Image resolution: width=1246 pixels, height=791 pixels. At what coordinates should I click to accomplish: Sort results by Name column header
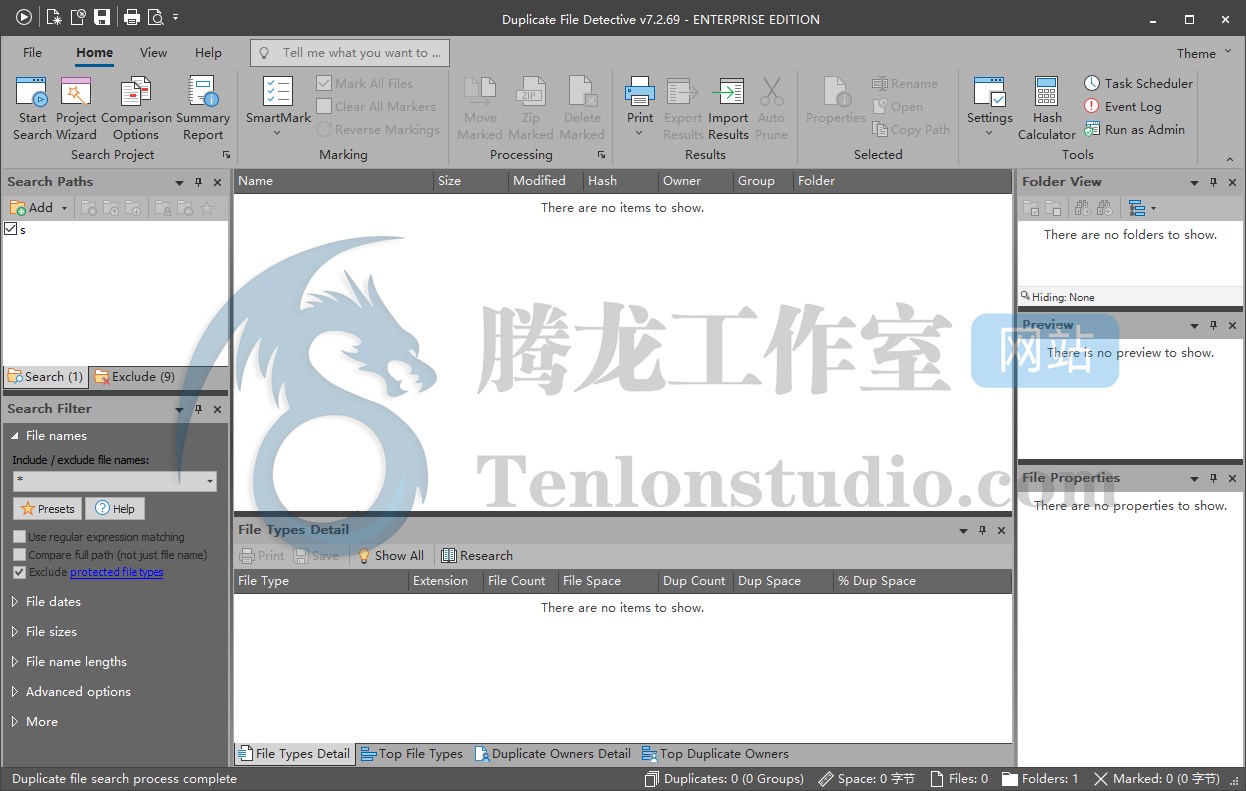(x=334, y=181)
